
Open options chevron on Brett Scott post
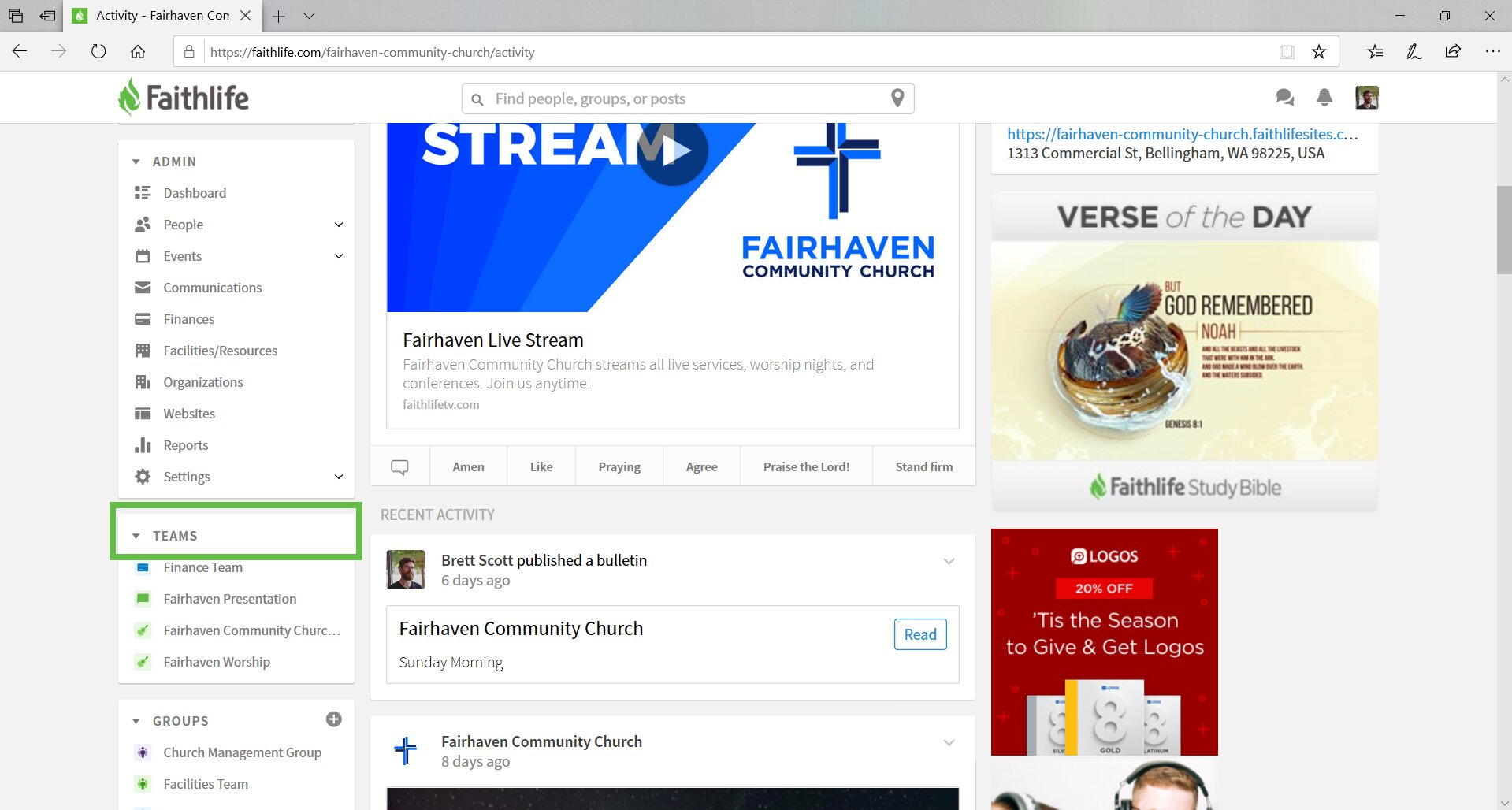pyautogui.click(x=949, y=562)
